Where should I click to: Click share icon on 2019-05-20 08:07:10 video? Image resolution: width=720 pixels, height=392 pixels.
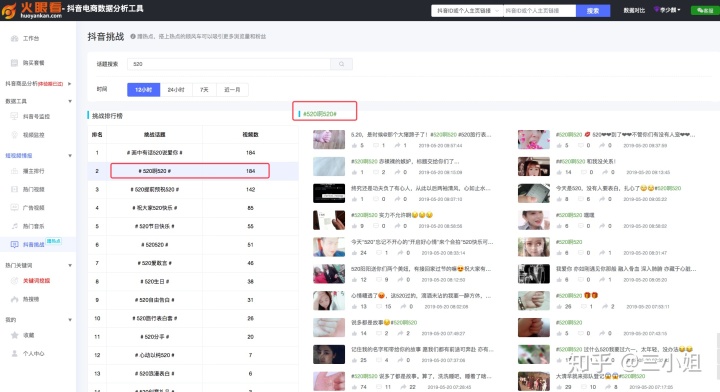[x=397, y=199]
